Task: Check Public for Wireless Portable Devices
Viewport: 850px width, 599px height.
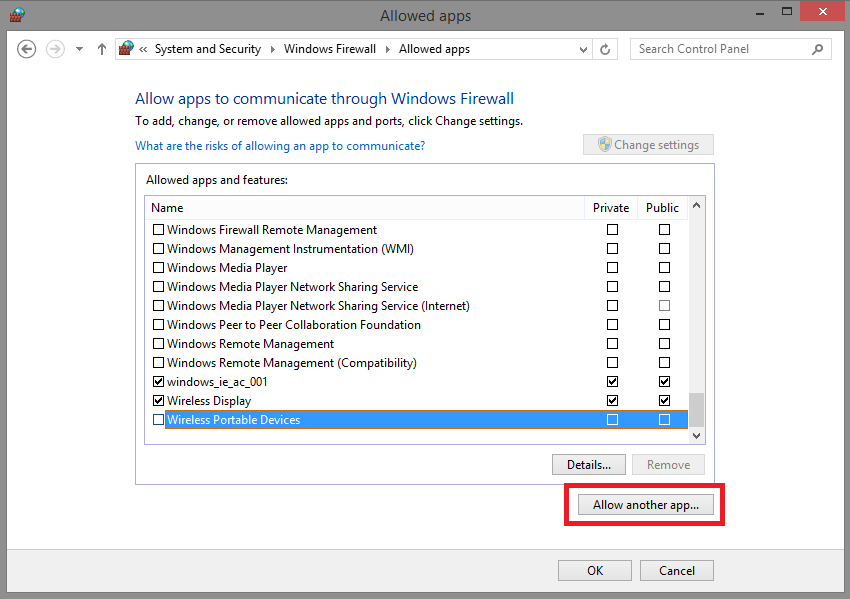Action: coord(664,420)
